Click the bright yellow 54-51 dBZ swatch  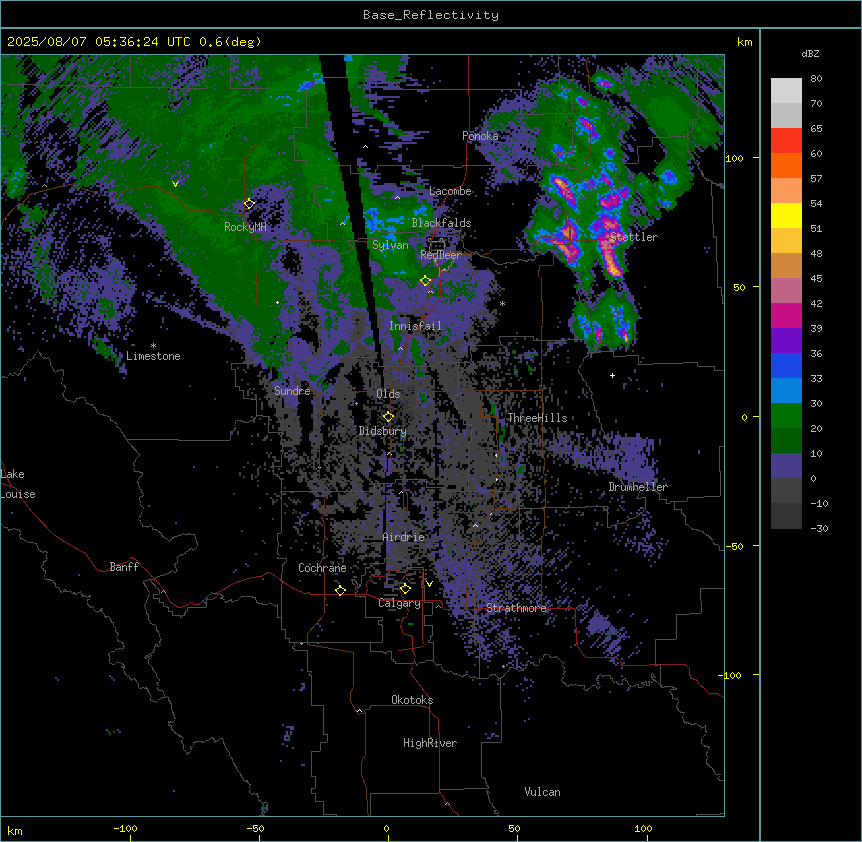786,215
